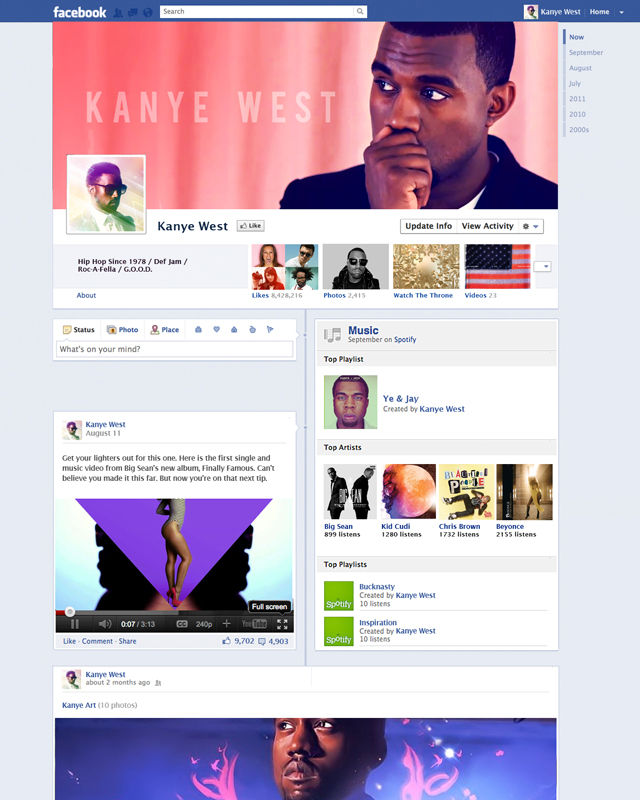Pause the Big Sean video
The width and height of the screenshot is (640, 800).
point(75,624)
